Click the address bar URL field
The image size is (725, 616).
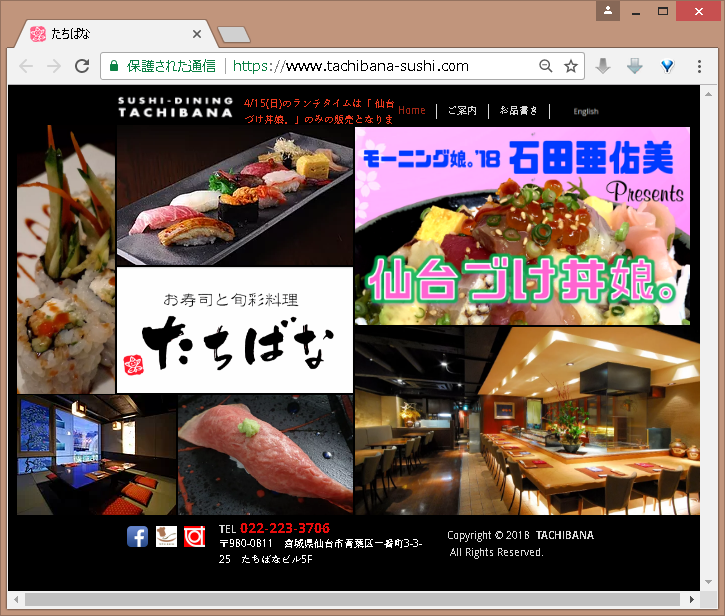pos(342,66)
